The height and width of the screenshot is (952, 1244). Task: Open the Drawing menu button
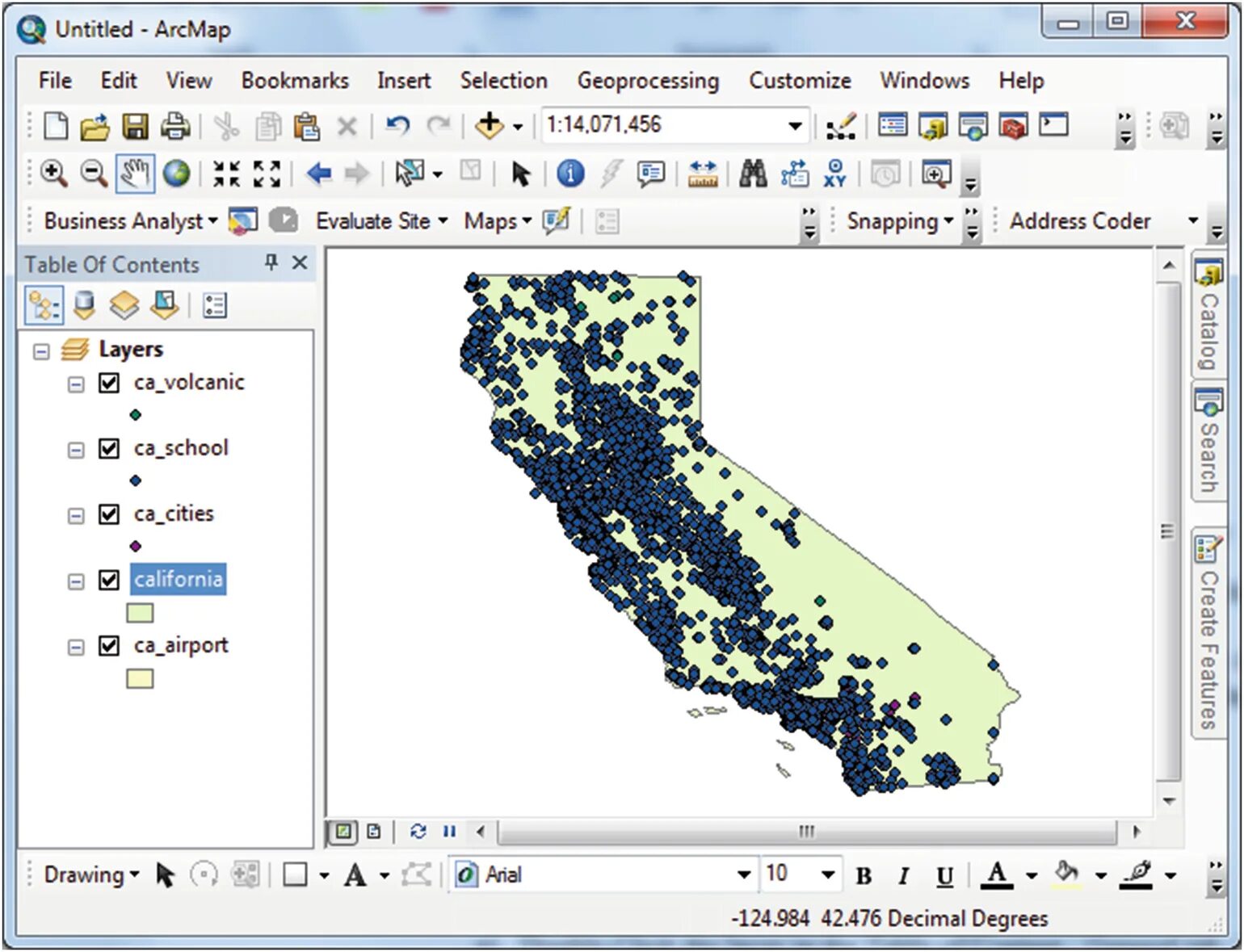click(x=91, y=874)
